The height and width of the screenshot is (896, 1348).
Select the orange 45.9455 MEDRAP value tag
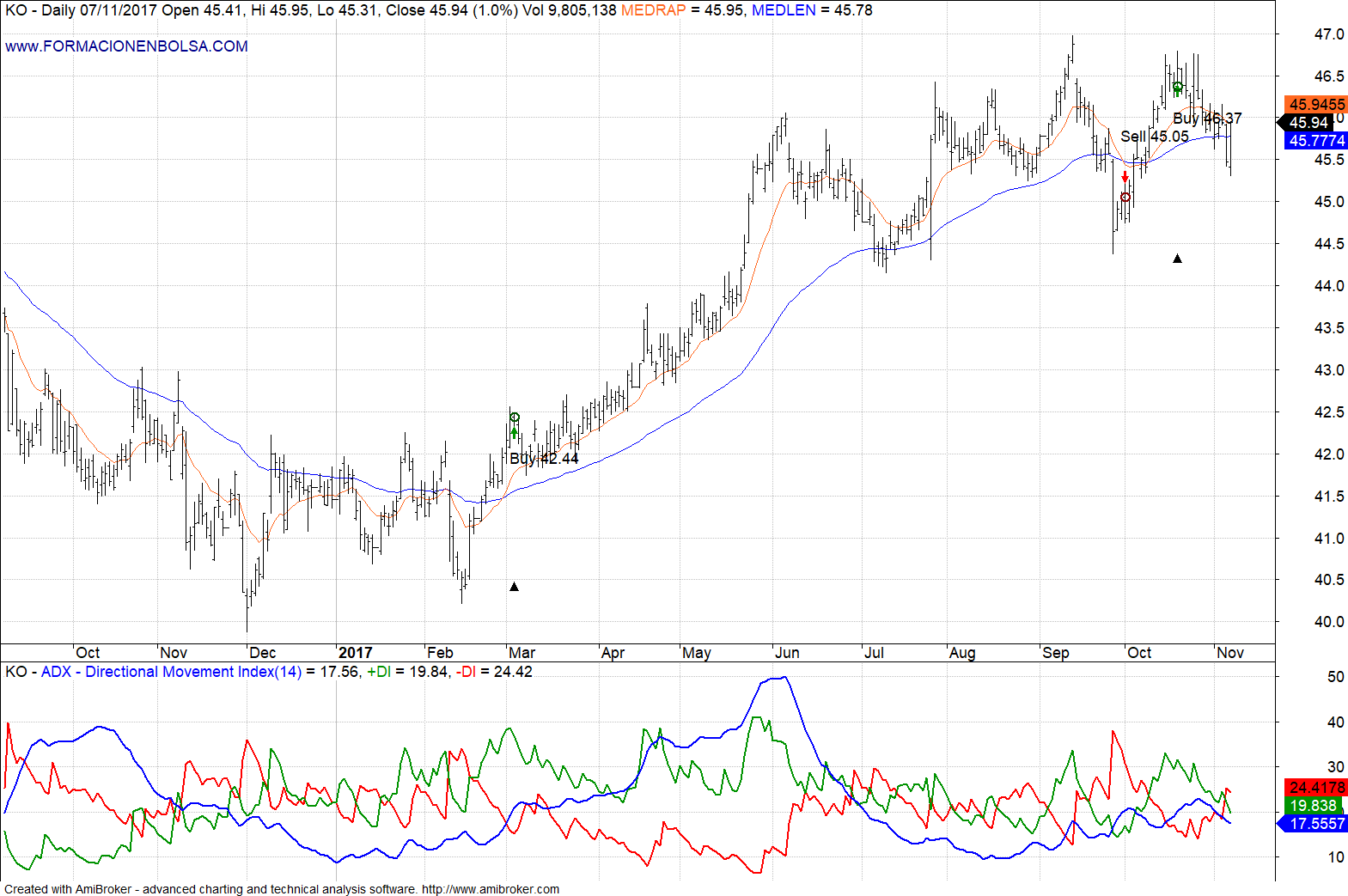click(1316, 105)
